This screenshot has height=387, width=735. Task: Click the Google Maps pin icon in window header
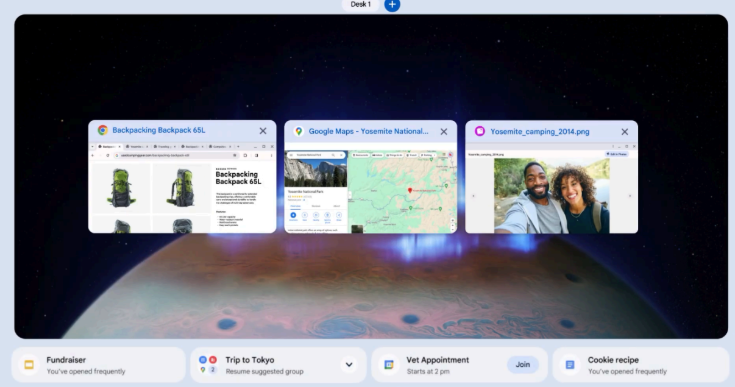tap(299, 132)
